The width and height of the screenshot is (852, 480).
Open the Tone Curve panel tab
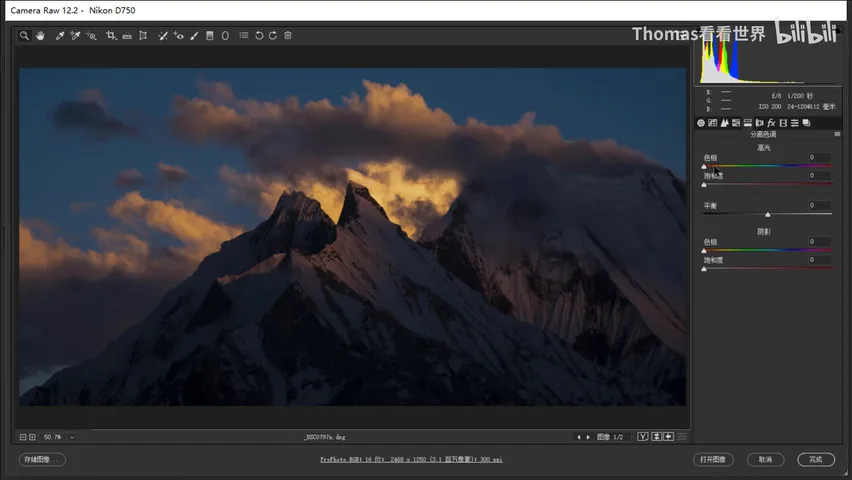(712, 123)
